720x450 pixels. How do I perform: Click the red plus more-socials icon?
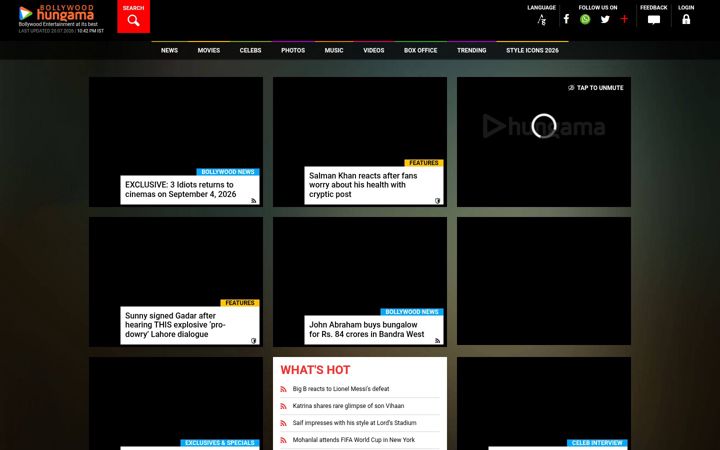pos(624,19)
